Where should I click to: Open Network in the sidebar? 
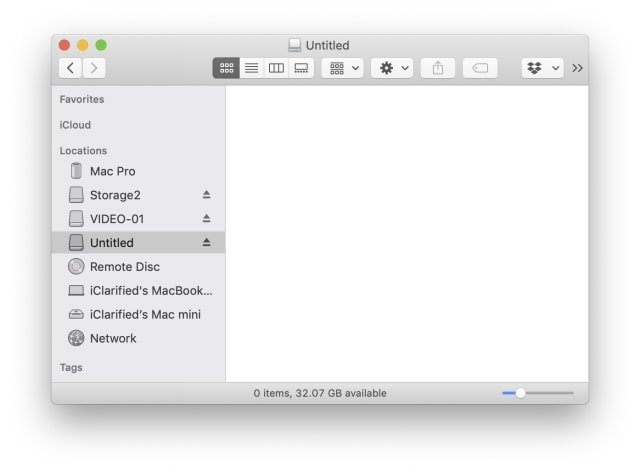(138, 338)
